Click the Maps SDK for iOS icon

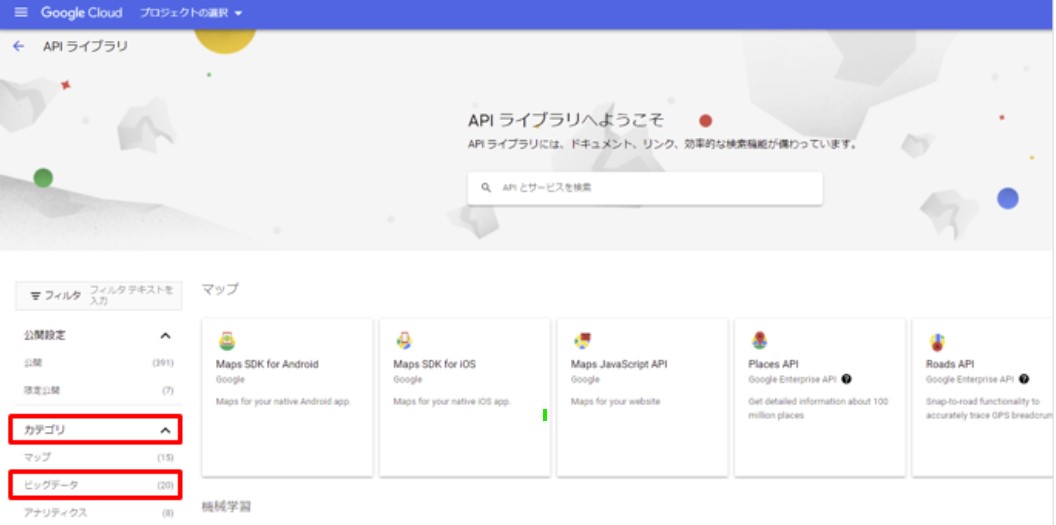tap(404, 341)
